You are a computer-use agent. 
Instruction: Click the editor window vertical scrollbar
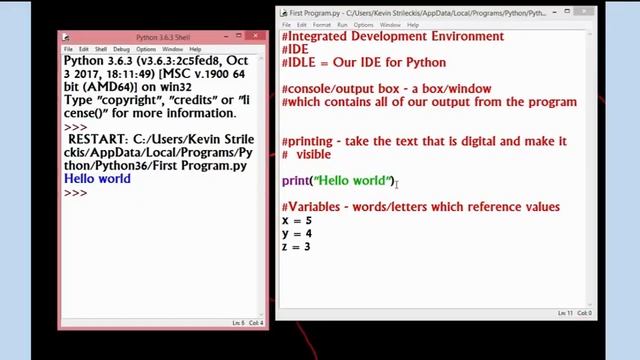click(x=589, y=169)
